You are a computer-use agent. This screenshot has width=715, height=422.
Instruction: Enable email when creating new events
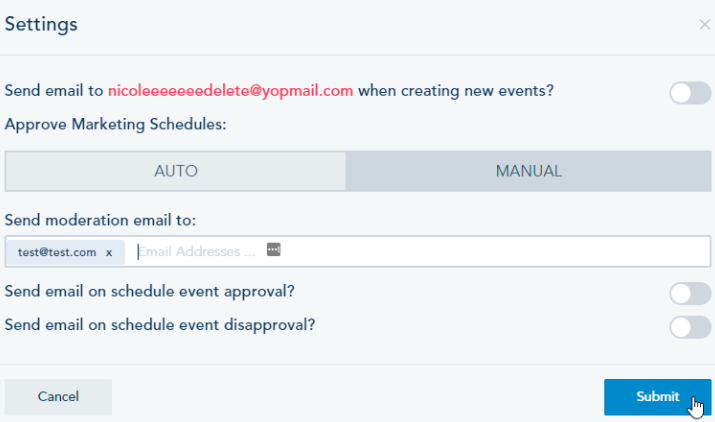pyautogui.click(x=690, y=93)
